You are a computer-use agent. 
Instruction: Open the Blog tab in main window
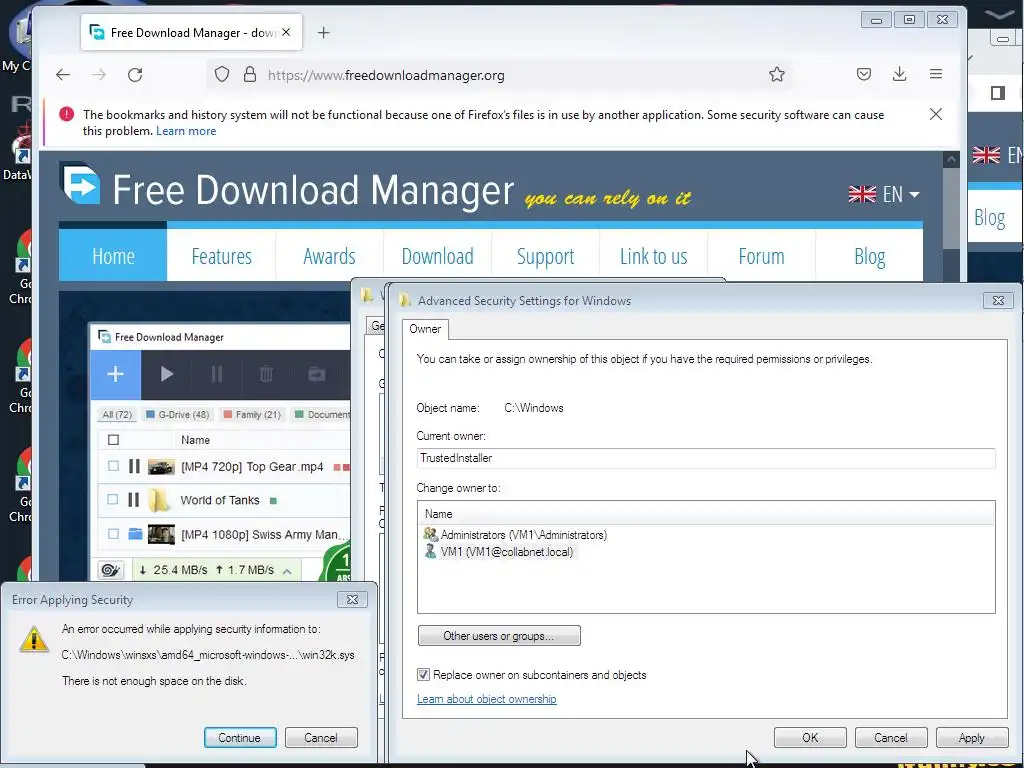tap(870, 256)
